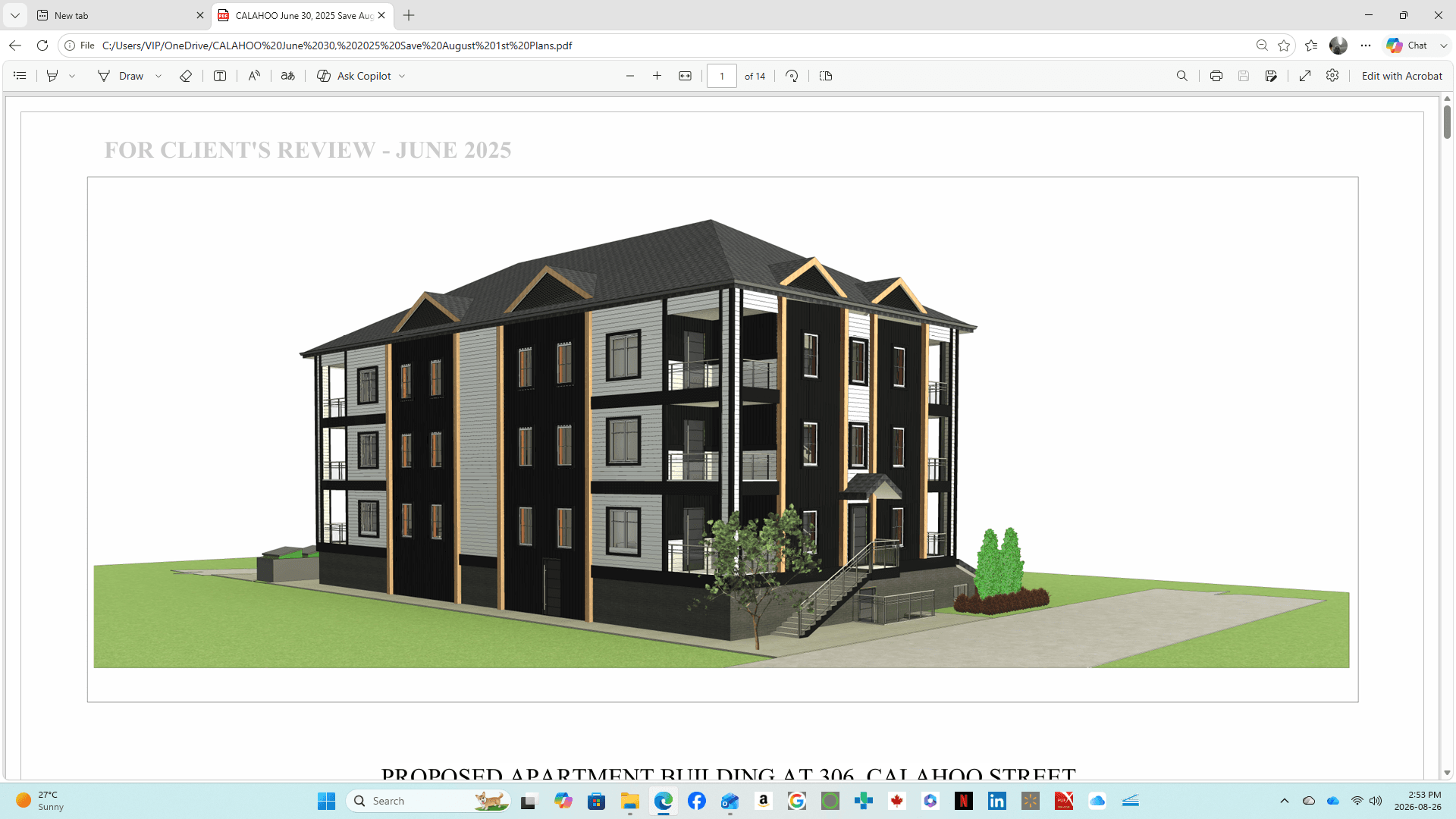Click the address bar URL
Image resolution: width=1456 pixels, height=819 pixels.
point(337,45)
